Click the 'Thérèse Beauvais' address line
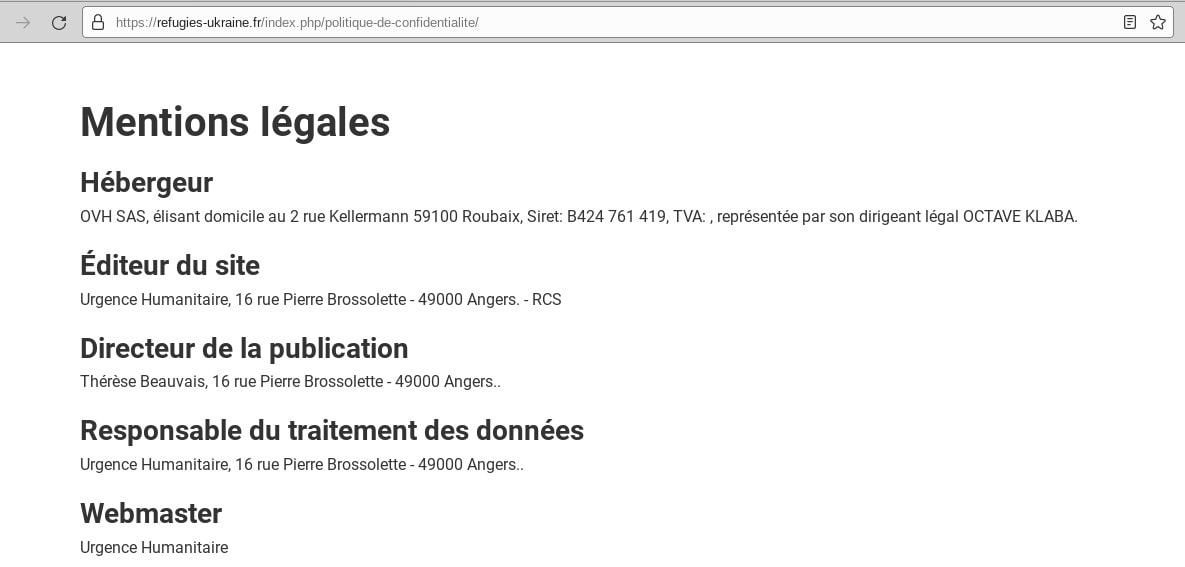 (290, 382)
